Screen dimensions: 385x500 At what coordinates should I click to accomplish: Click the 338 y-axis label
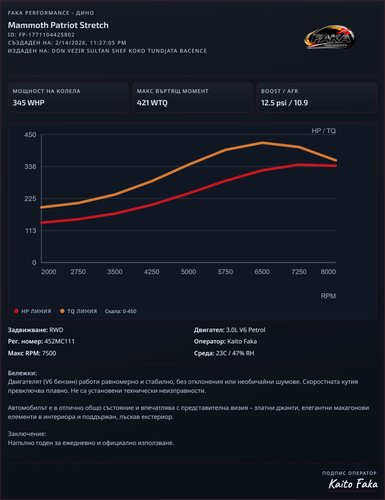point(30,167)
